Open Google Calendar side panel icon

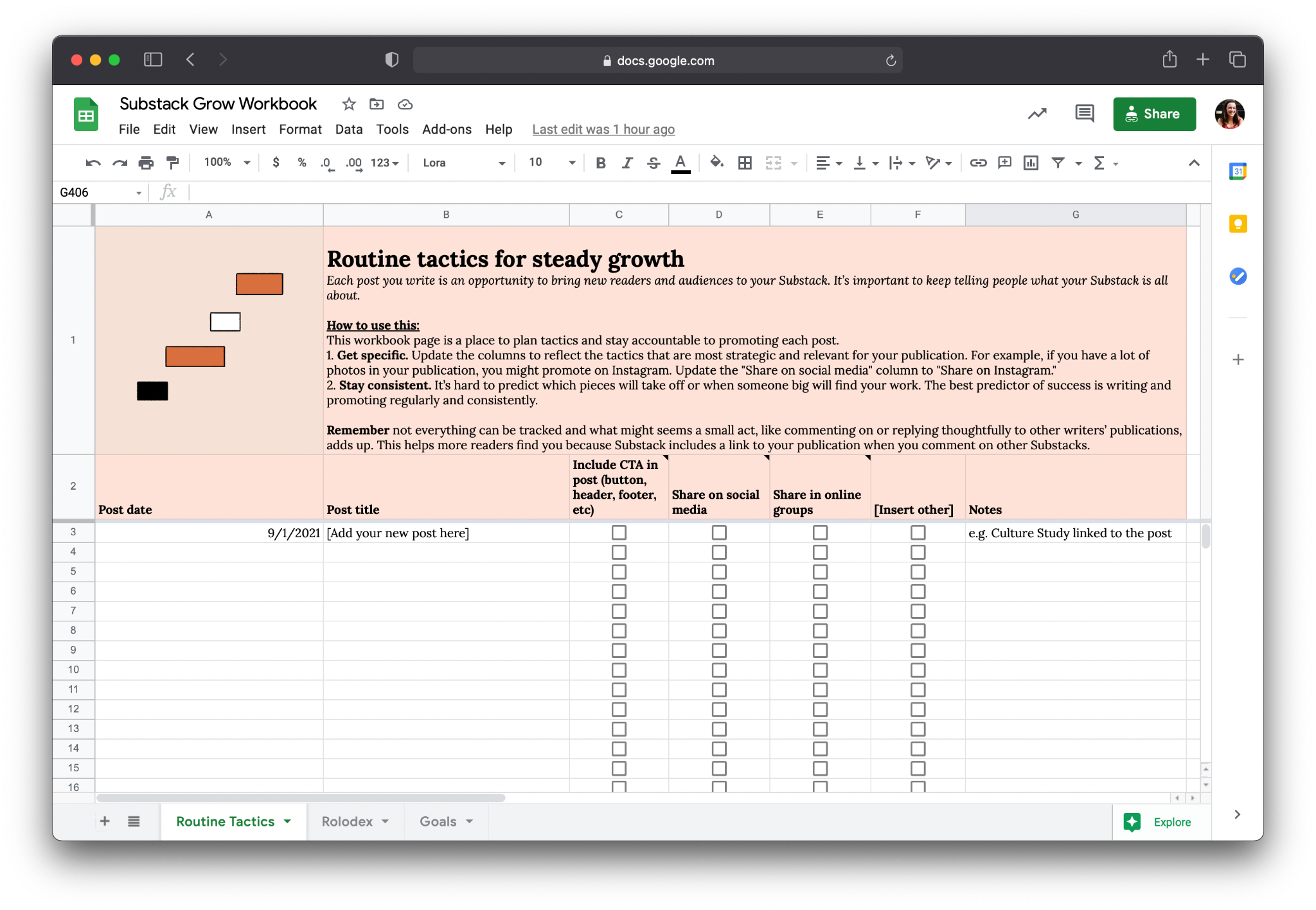coord(1238,171)
